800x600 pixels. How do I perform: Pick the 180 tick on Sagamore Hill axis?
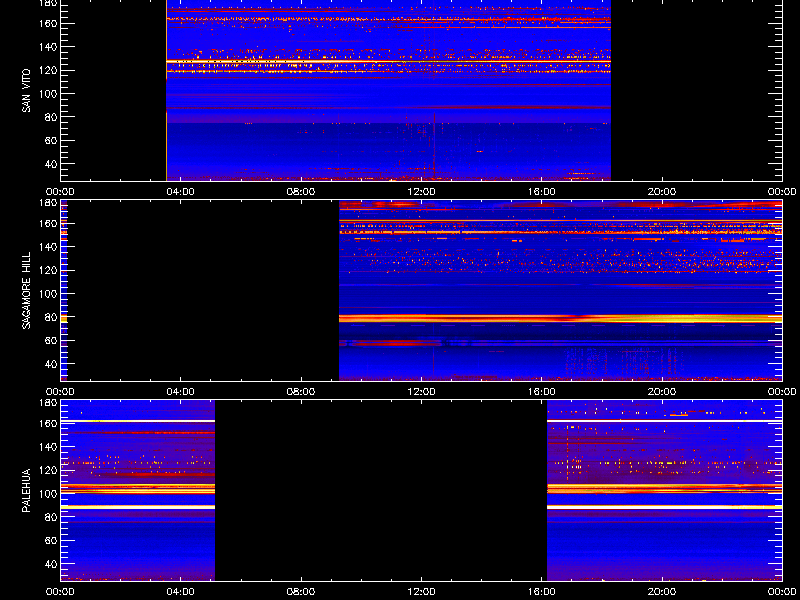(x=48, y=203)
